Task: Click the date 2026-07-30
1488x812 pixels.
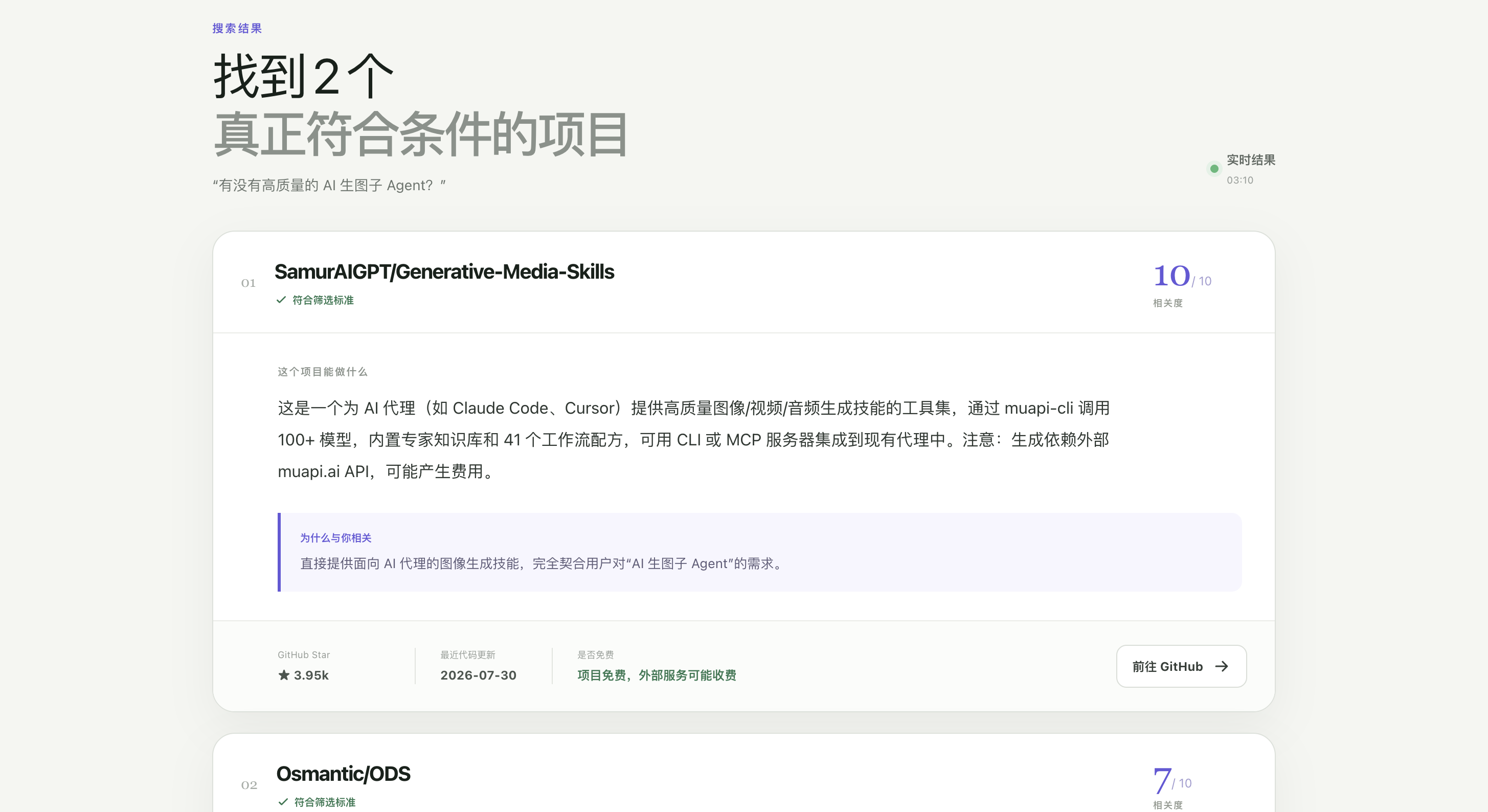Action: [x=478, y=674]
